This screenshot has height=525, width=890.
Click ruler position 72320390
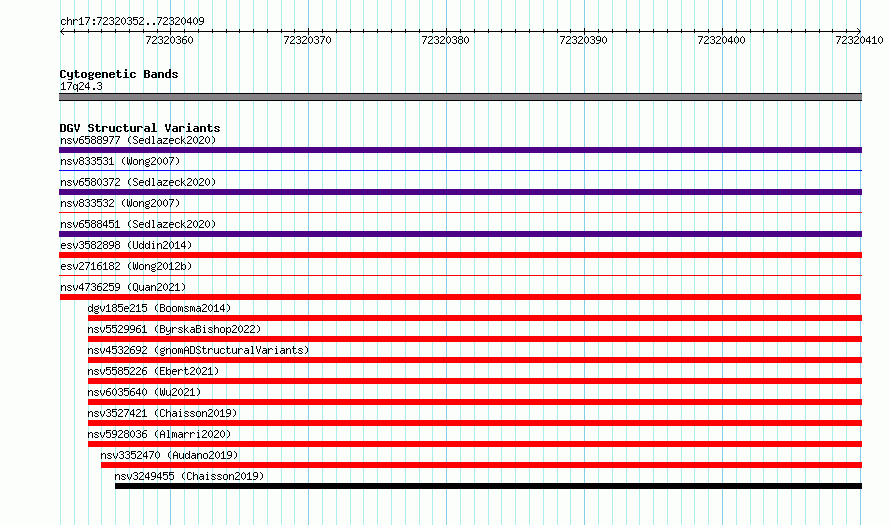[x=583, y=40]
